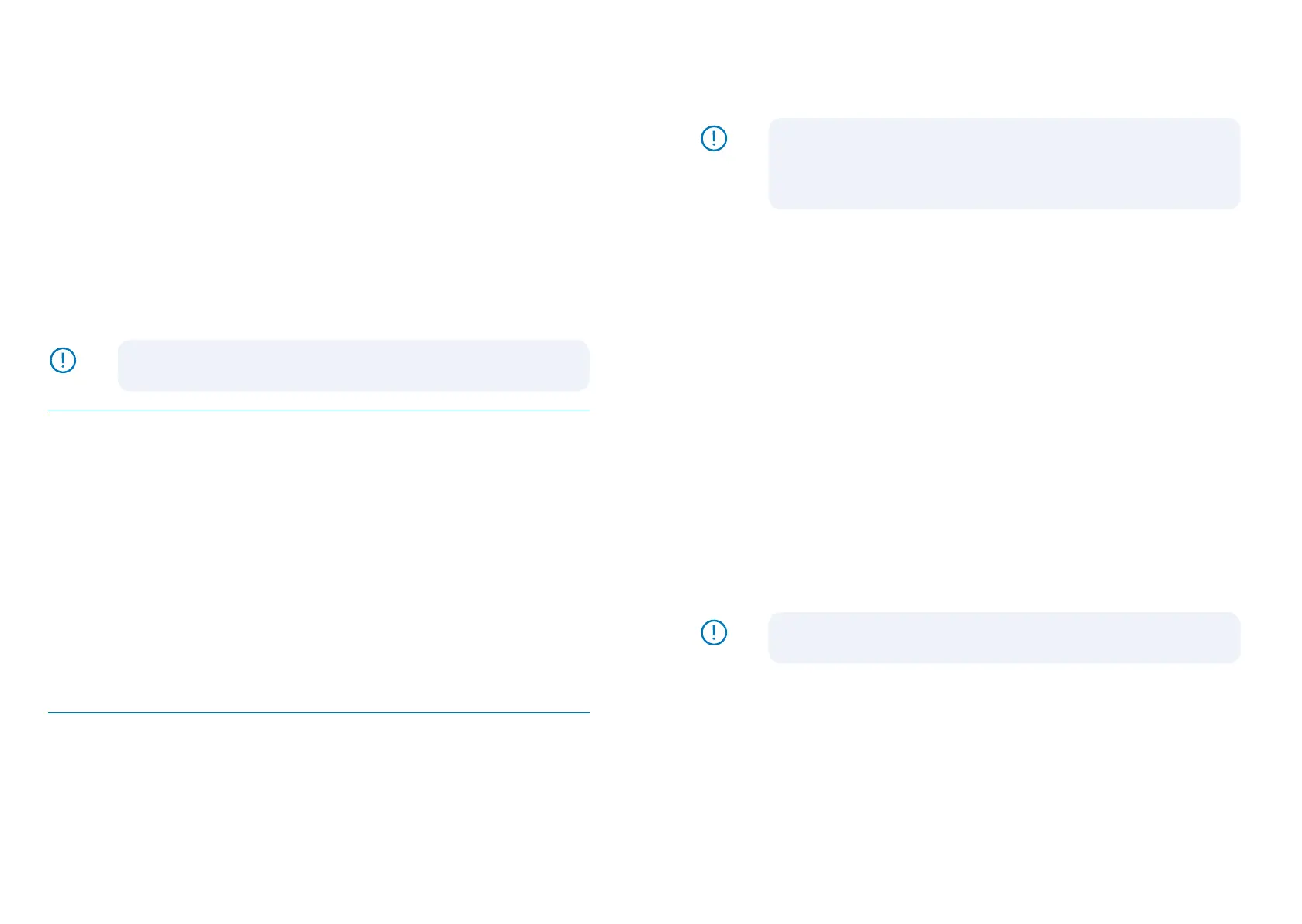
Task: Click the tall gray callout box in the right column
Action: (x=1004, y=164)
